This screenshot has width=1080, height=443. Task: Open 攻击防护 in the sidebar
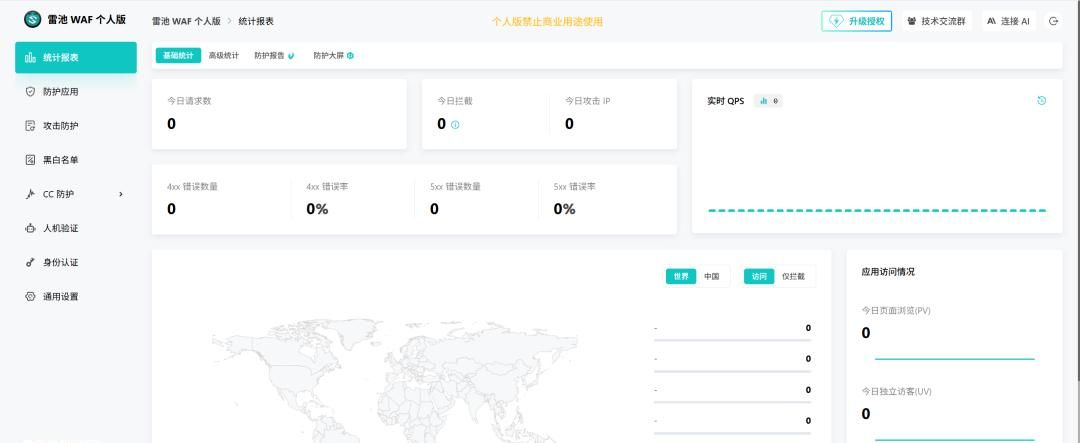[x=60, y=126]
